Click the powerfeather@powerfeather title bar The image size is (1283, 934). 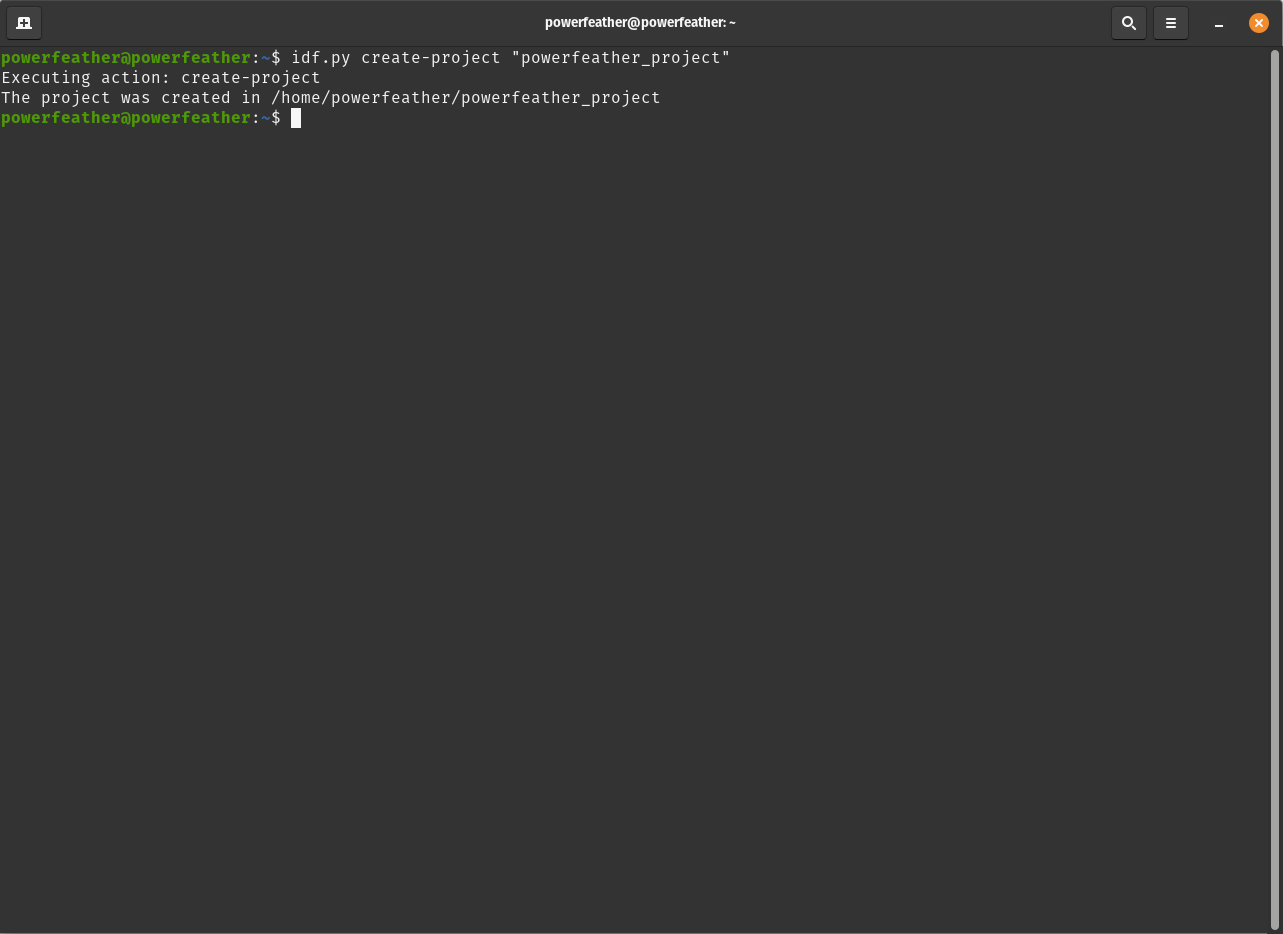640,22
